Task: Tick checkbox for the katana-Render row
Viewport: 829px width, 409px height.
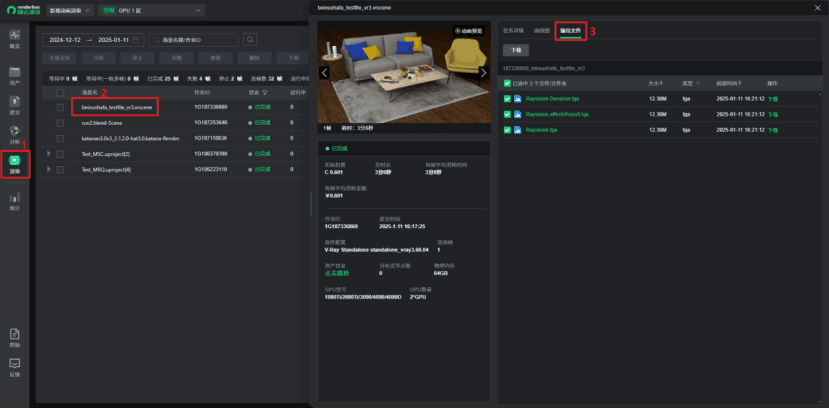Action: point(60,138)
